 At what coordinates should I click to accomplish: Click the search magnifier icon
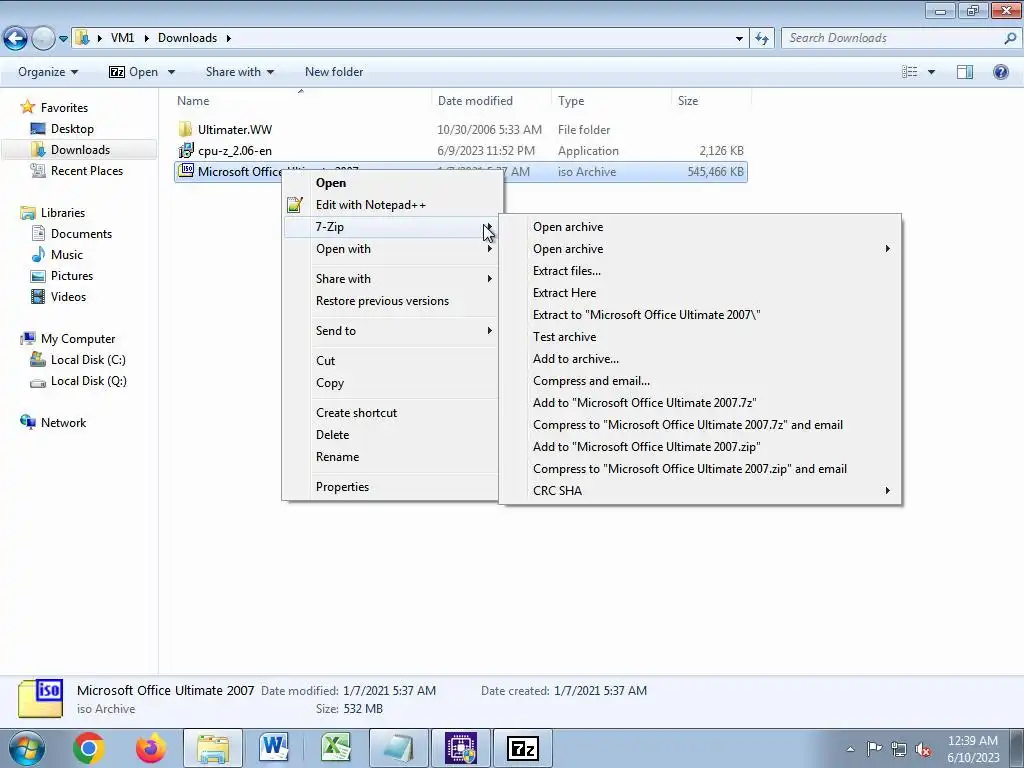pyautogui.click(x=1010, y=38)
